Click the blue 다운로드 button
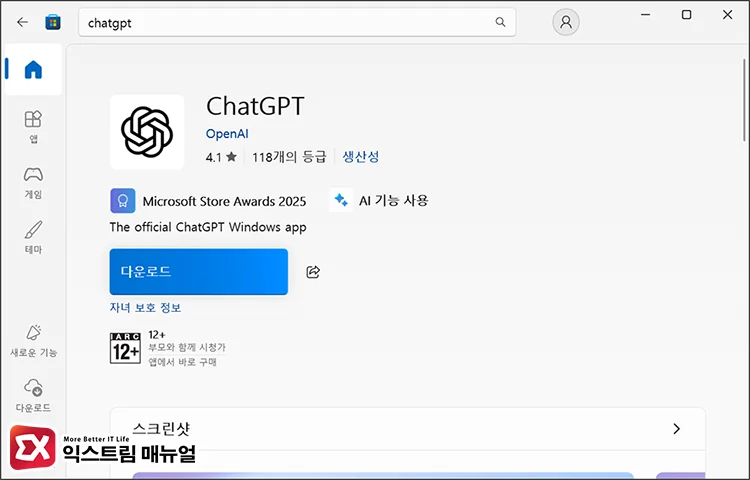 [x=199, y=272]
